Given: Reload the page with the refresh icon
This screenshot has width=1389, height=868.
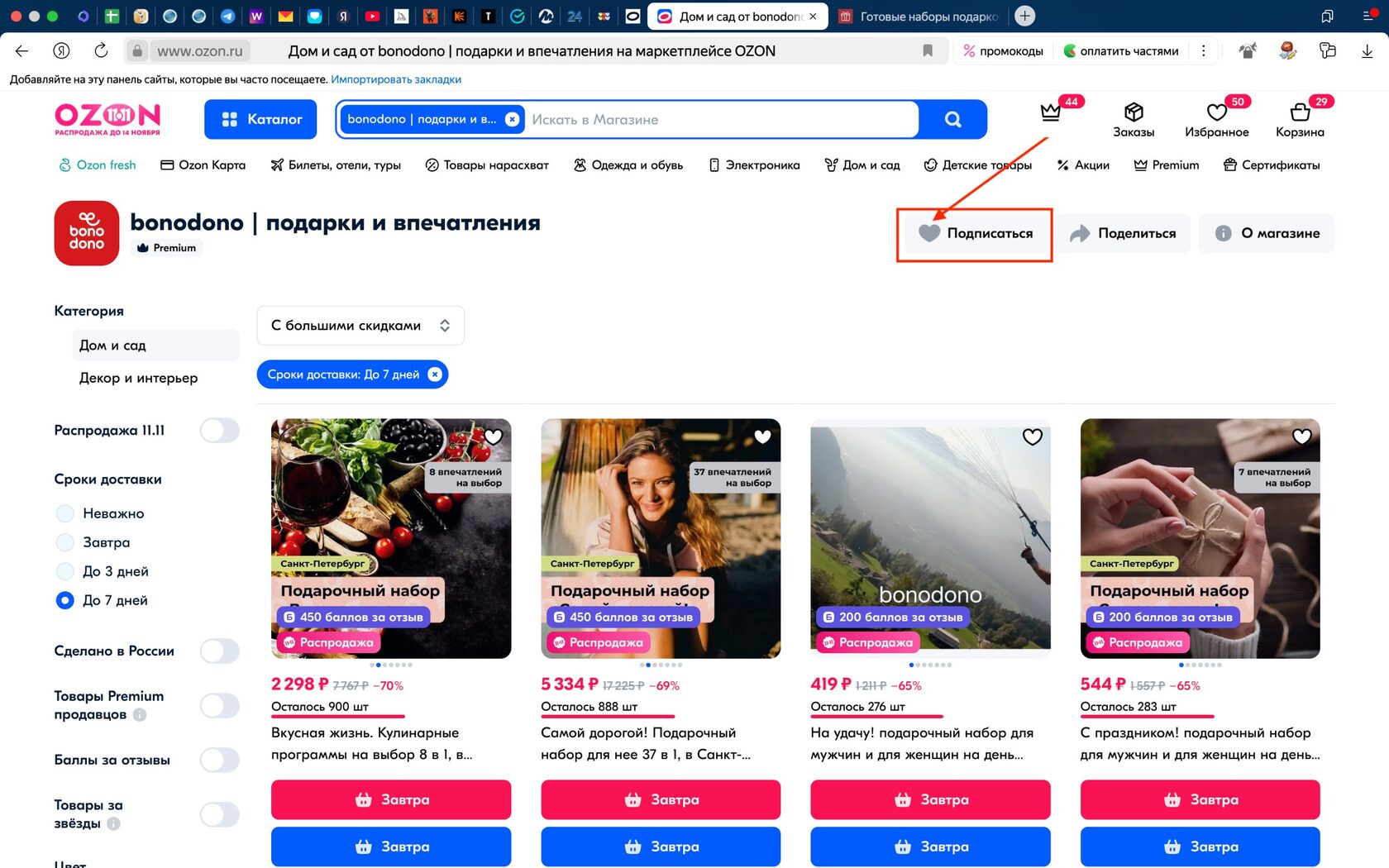Looking at the screenshot, I should click(101, 51).
